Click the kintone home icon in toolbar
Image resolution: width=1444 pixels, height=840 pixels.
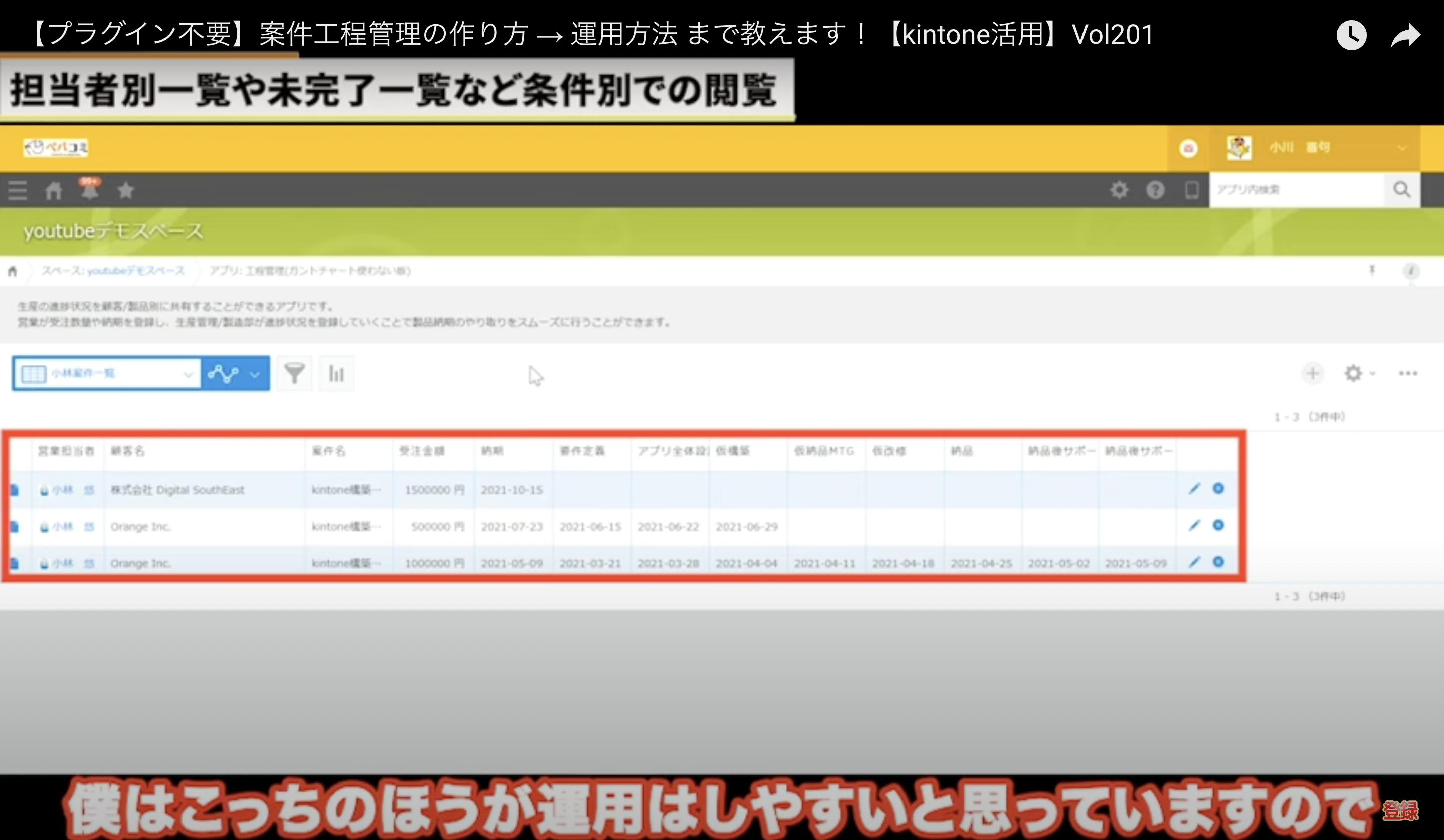[53, 191]
